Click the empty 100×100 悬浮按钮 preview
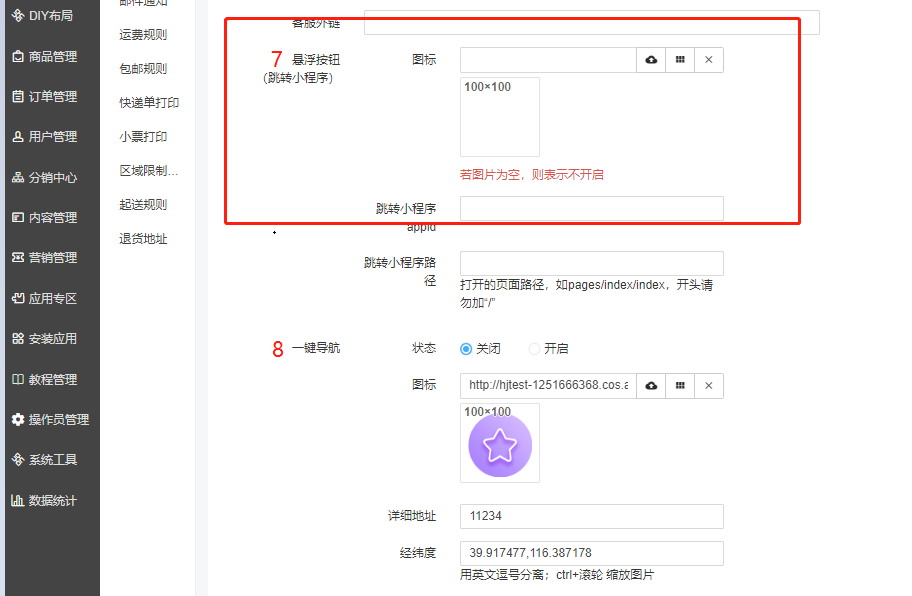This screenshot has width=912, height=596. pos(500,117)
